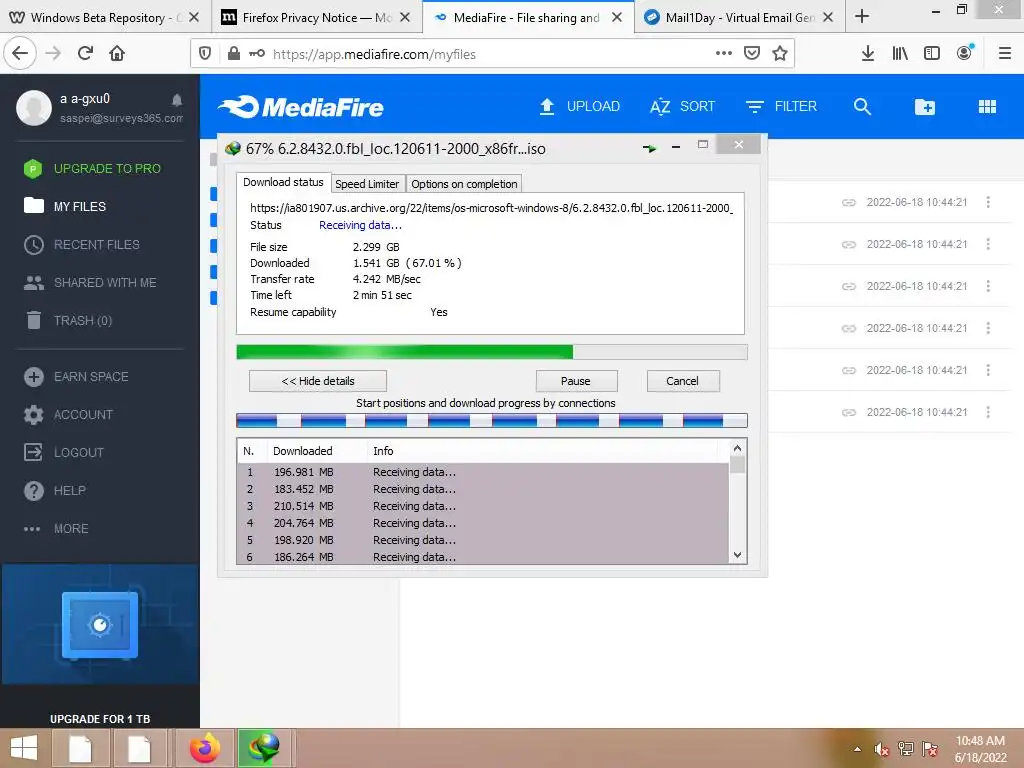Click Hide details button
This screenshot has width=1024, height=768.
318,381
